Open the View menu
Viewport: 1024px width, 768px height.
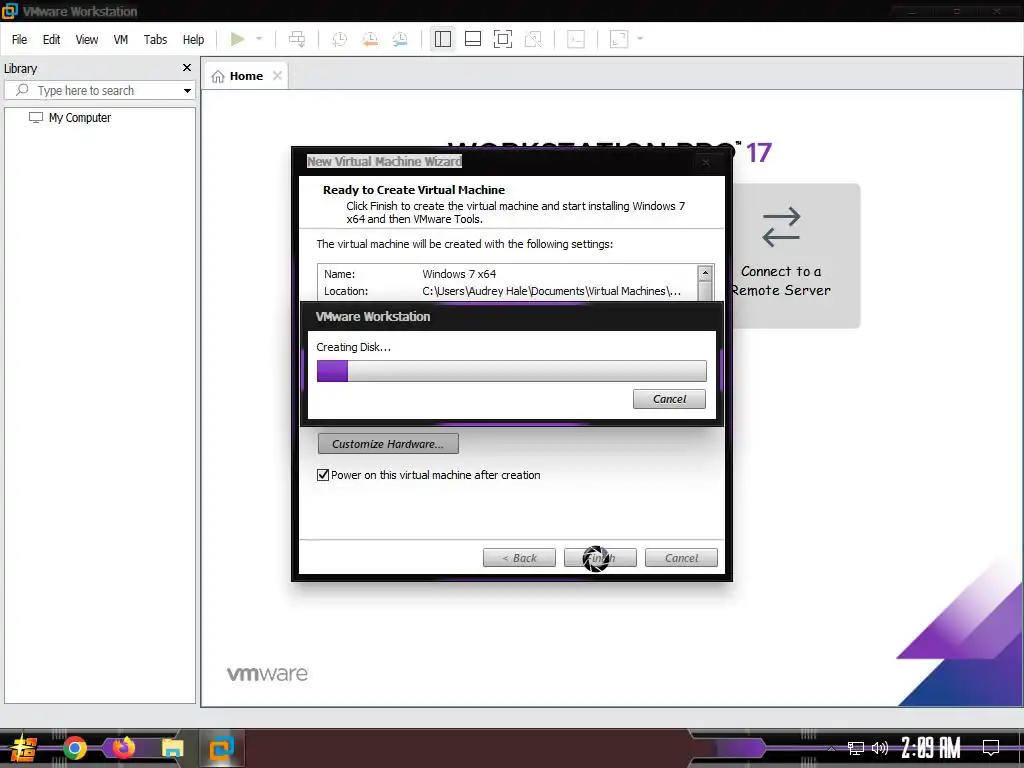pos(87,40)
